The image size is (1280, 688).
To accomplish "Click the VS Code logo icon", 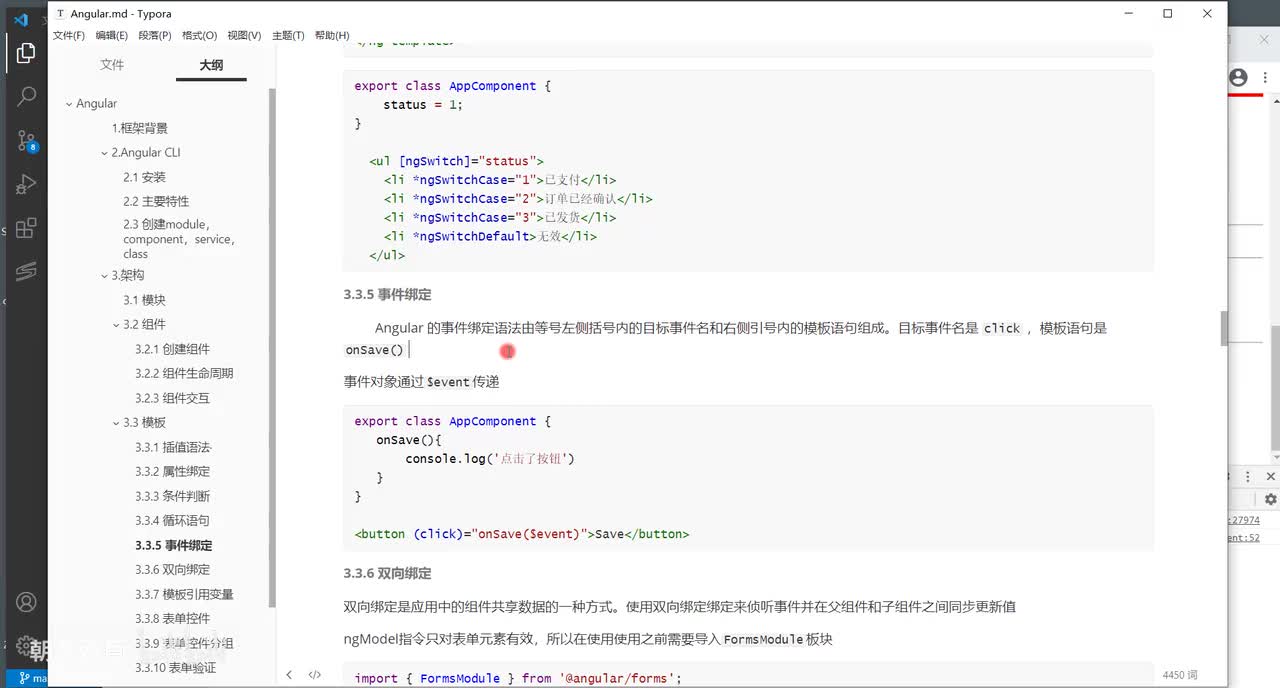I will [21, 20].
